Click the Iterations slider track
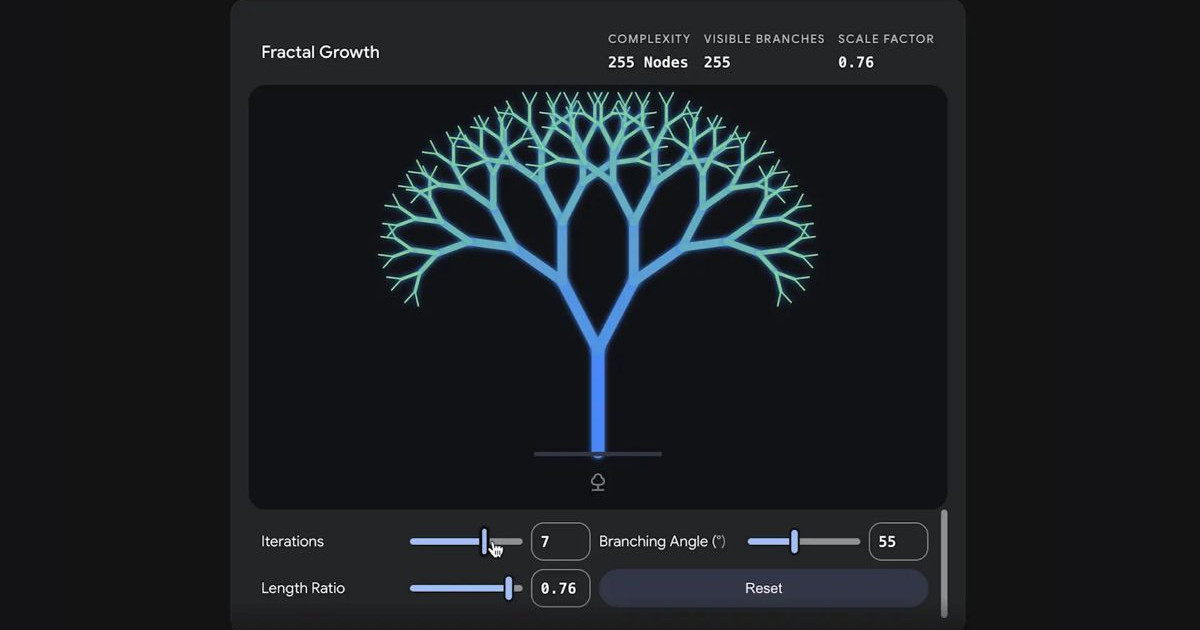Image resolution: width=1200 pixels, height=630 pixels. [466, 541]
